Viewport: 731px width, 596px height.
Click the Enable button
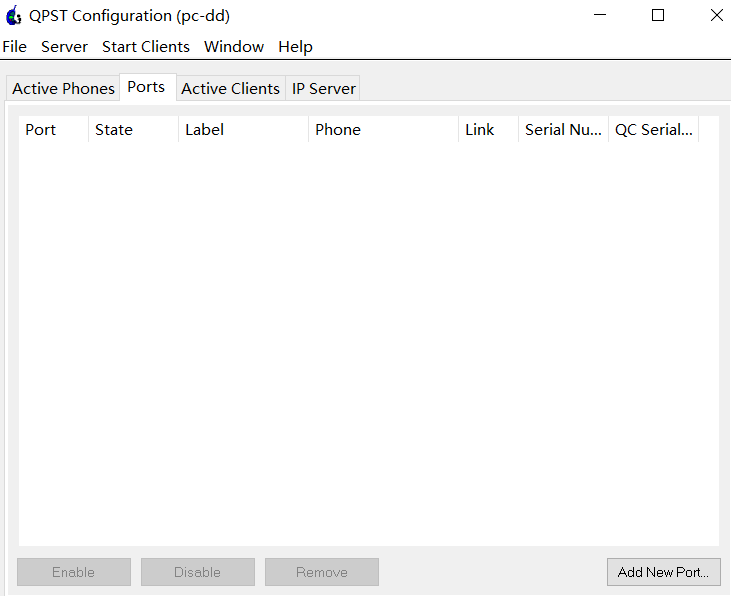tap(74, 572)
